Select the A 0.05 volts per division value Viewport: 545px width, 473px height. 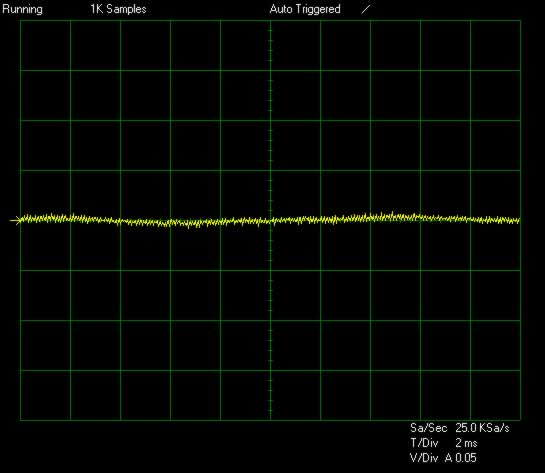coord(461,458)
